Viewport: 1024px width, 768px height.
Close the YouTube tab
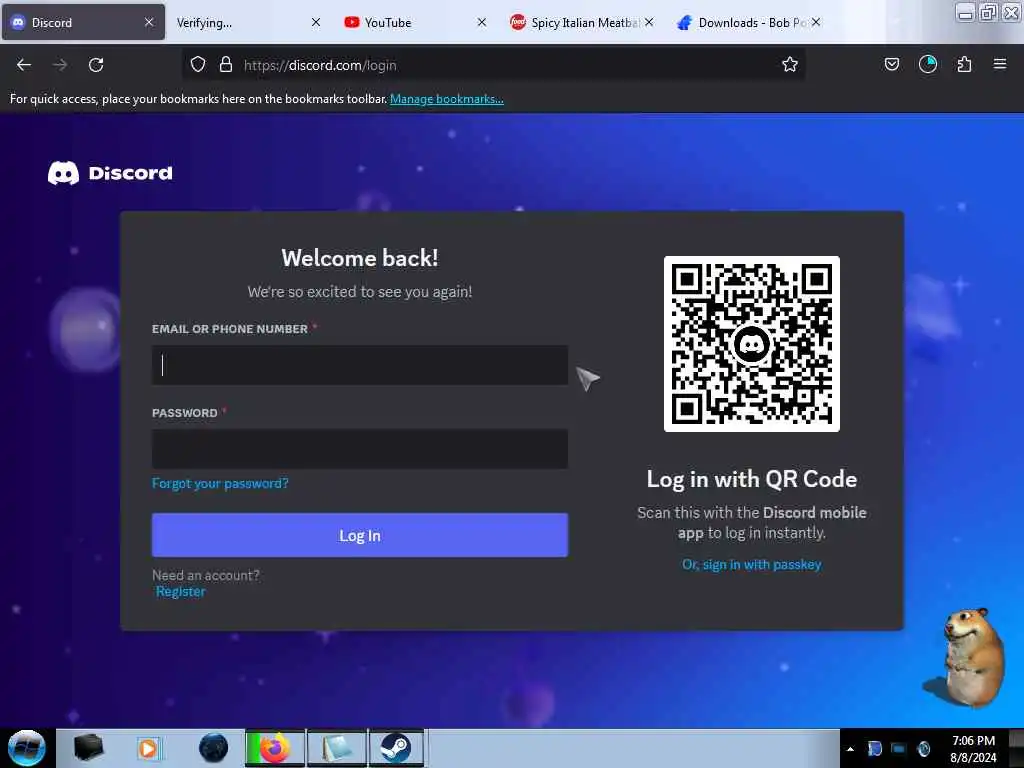point(481,22)
